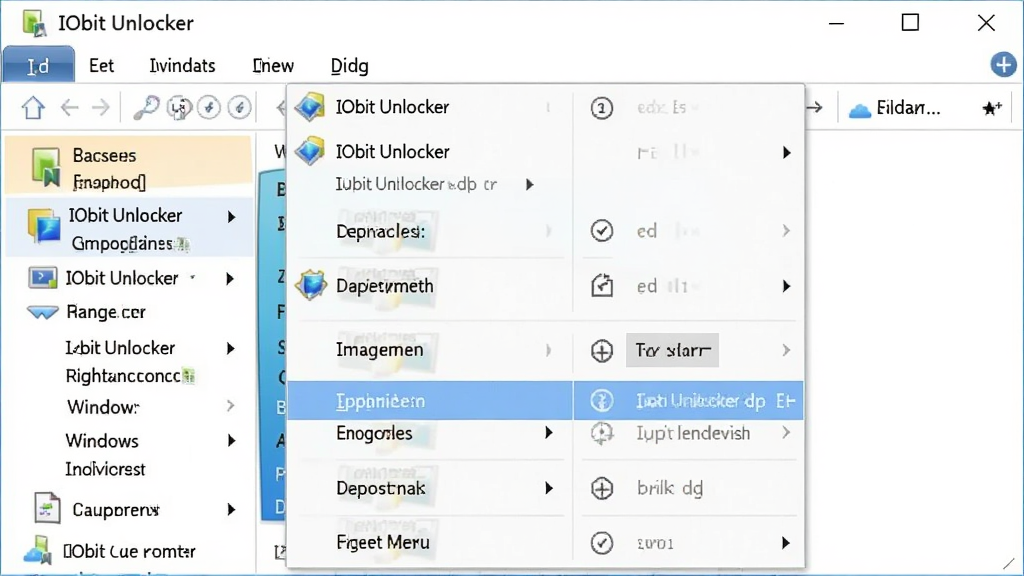Expand the Windows tree item arrow
The height and width of the screenshot is (576, 1024).
pos(231,441)
